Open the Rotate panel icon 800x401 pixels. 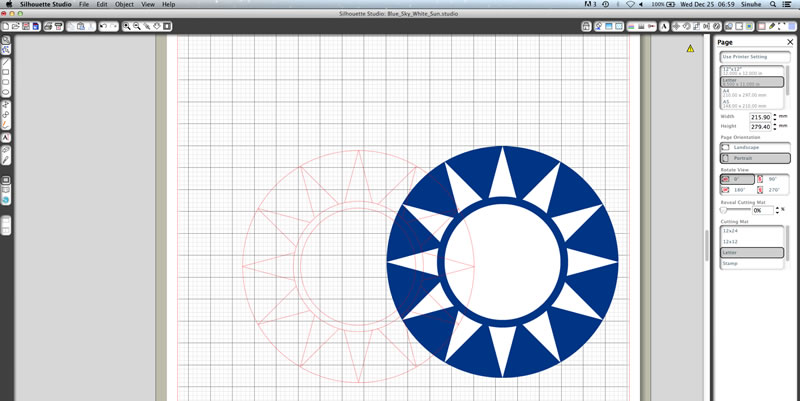point(686,27)
